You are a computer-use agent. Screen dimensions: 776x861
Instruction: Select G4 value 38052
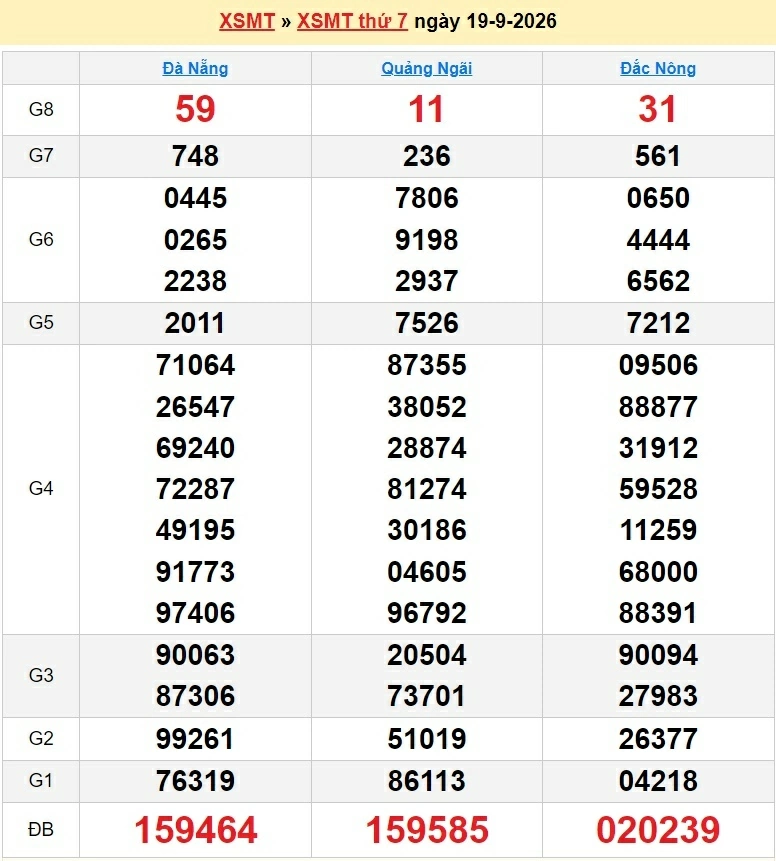[427, 407]
